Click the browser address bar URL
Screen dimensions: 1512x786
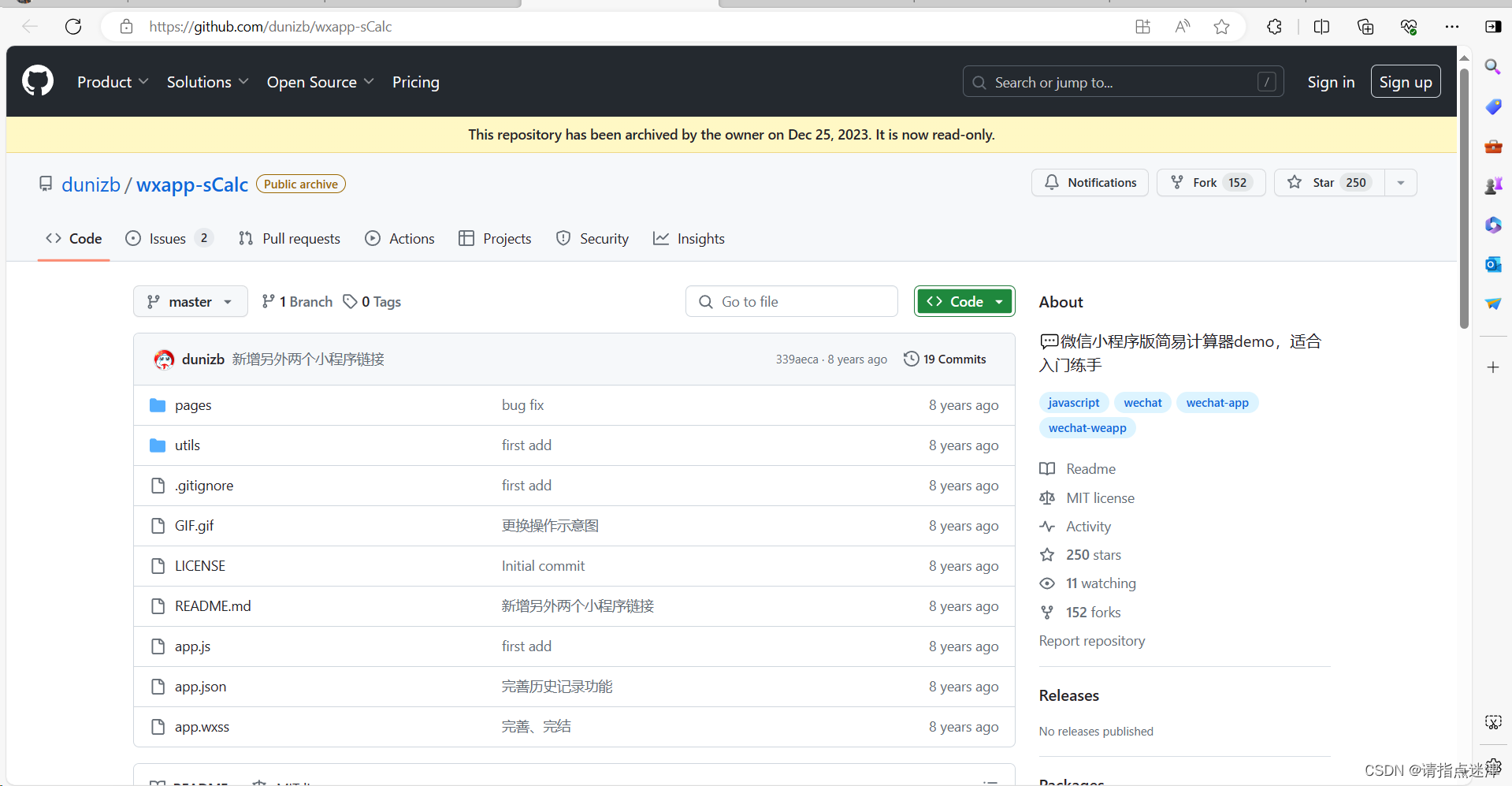[270, 27]
